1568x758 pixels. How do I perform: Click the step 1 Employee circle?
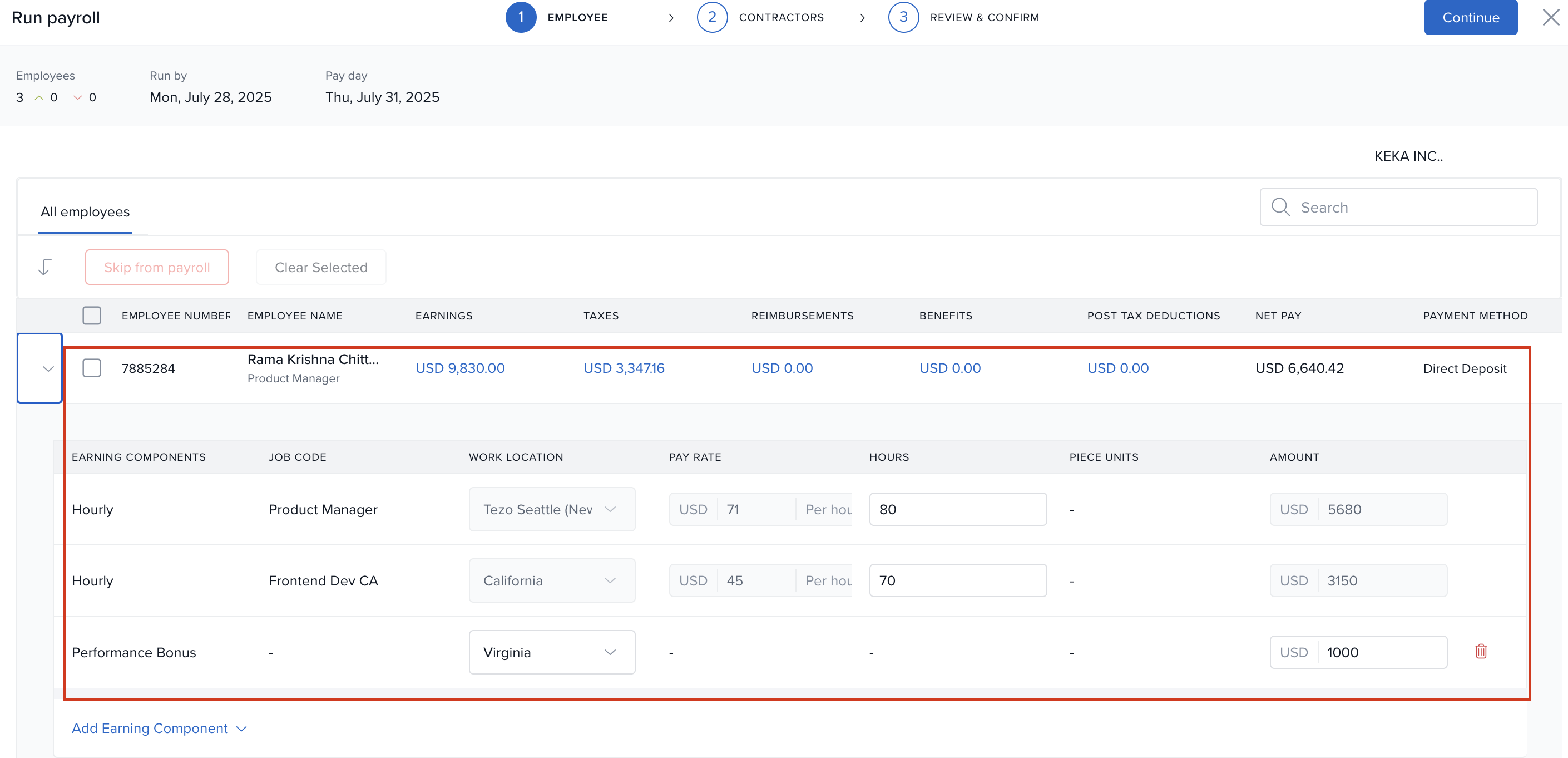[x=521, y=17]
